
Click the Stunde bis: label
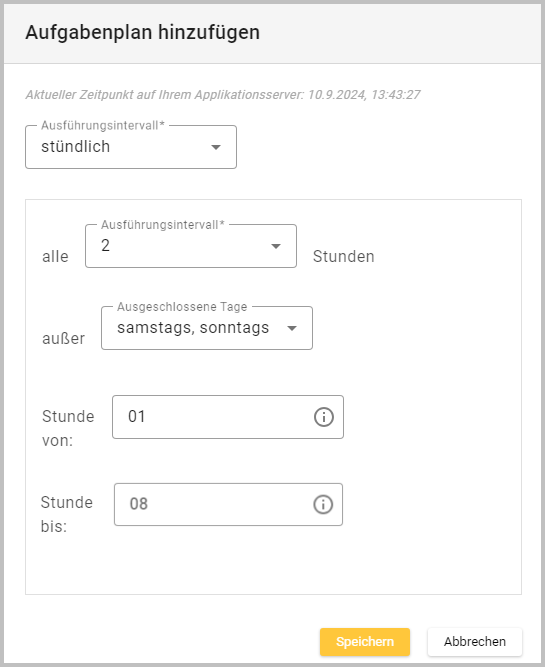click(x=67, y=514)
